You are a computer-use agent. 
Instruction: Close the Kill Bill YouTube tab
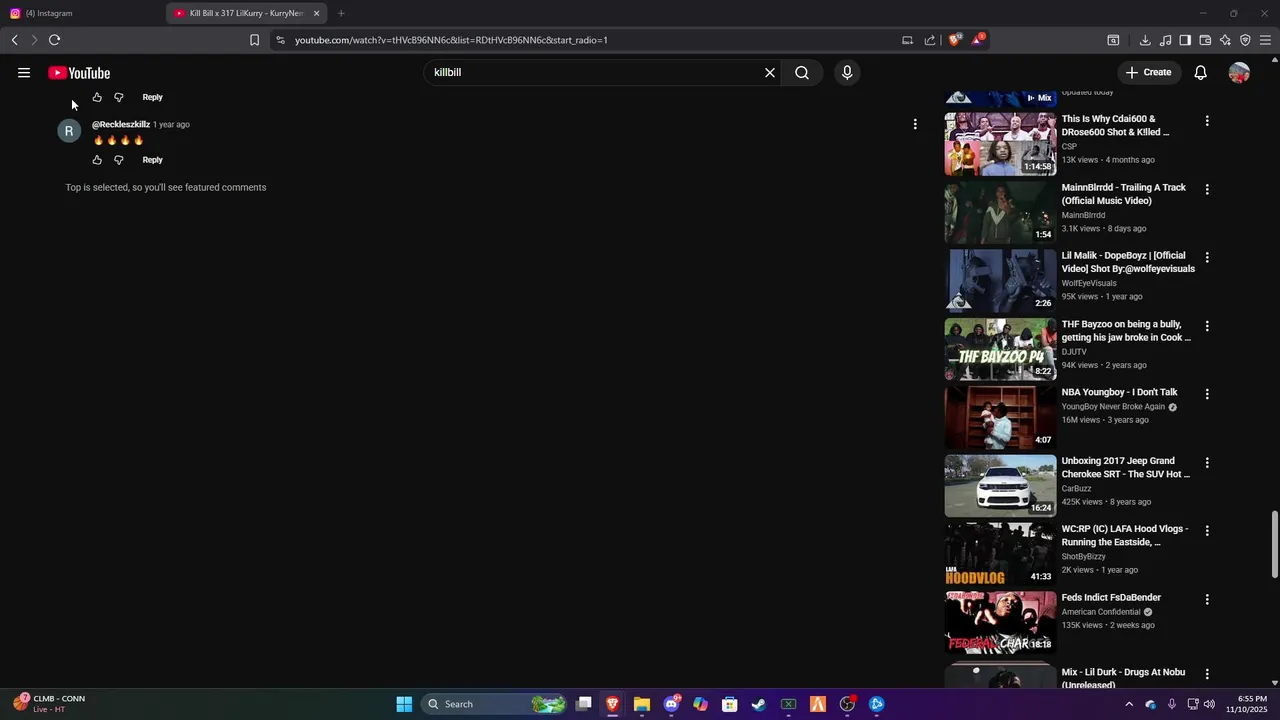(316, 13)
